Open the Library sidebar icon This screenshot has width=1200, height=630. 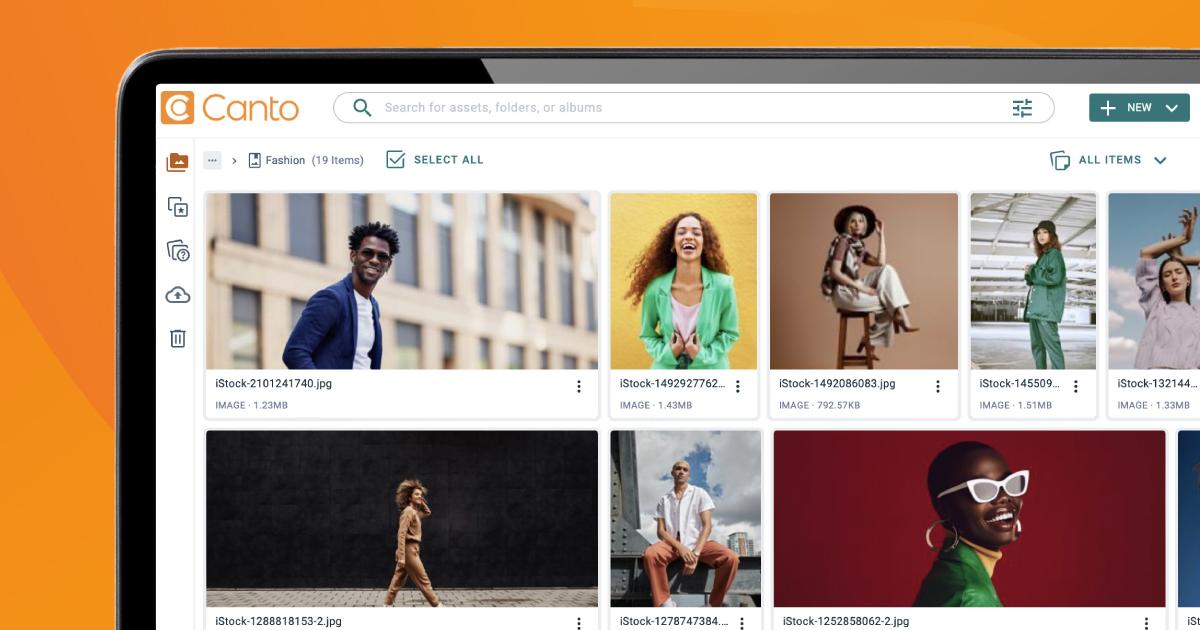[x=177, y=162]
